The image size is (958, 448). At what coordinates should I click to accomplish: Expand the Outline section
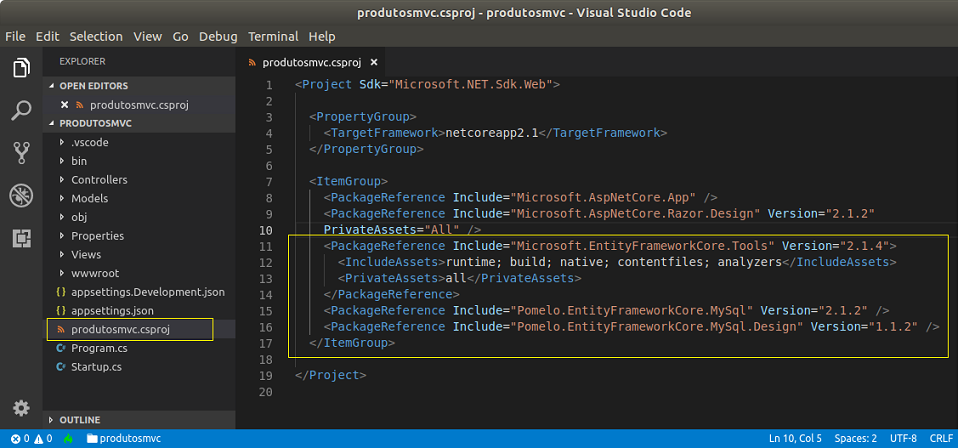click(x=52, y=420)
